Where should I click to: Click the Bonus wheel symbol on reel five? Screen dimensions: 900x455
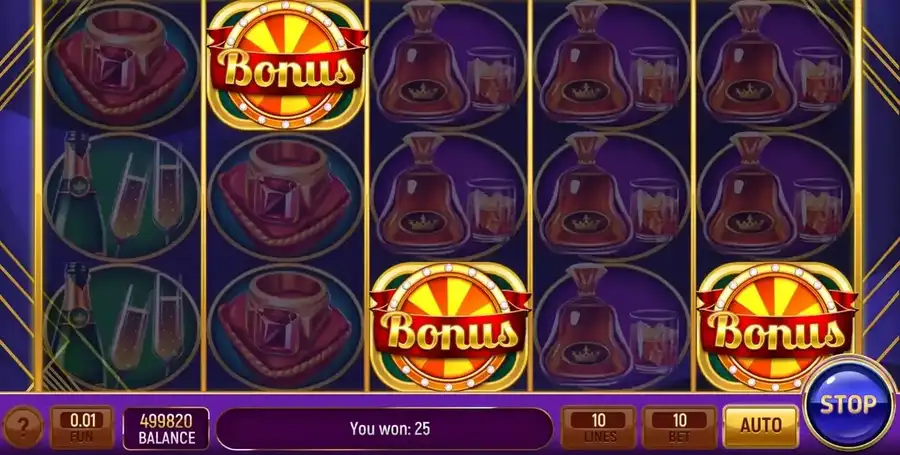coord(776,327)
